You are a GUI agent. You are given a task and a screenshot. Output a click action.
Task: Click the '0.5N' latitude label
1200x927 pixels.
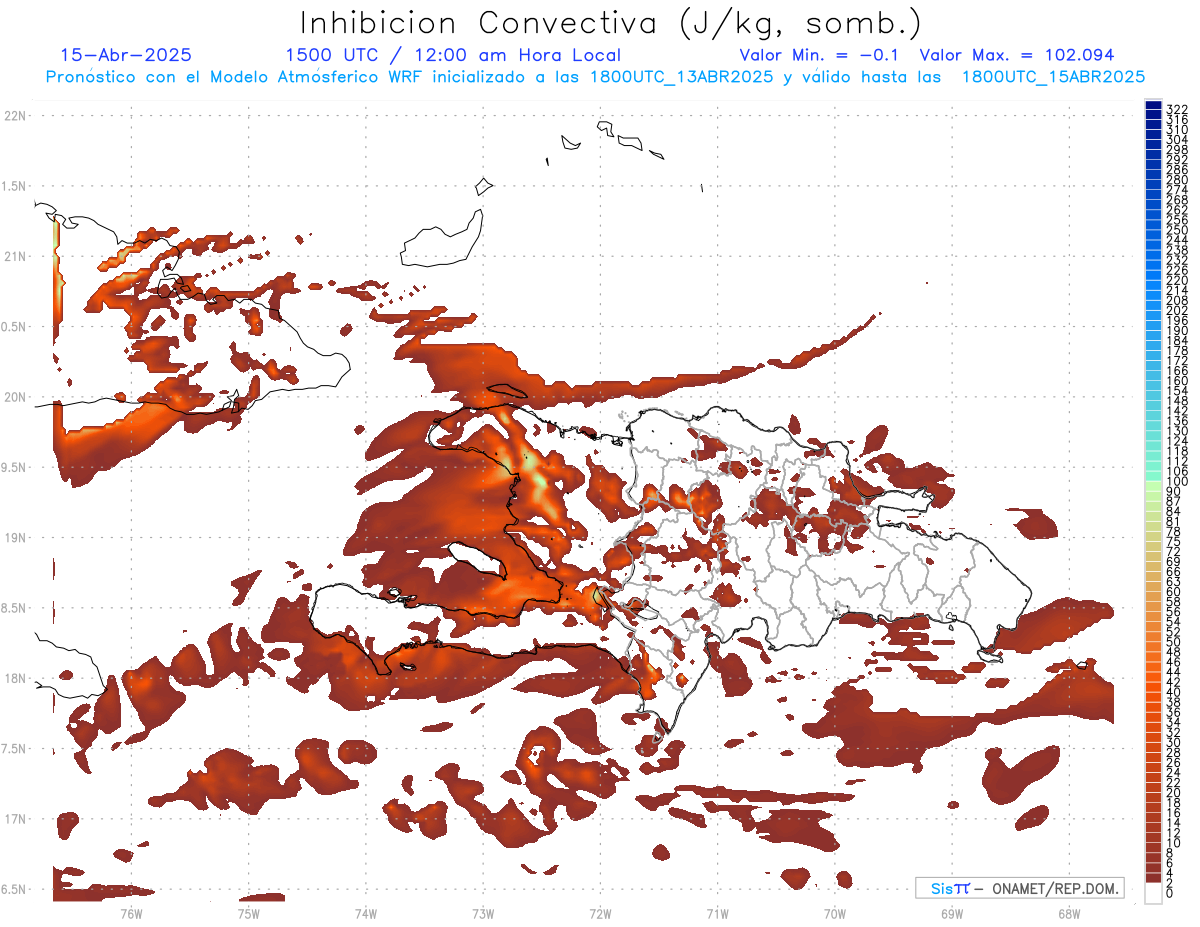[15, 326]
